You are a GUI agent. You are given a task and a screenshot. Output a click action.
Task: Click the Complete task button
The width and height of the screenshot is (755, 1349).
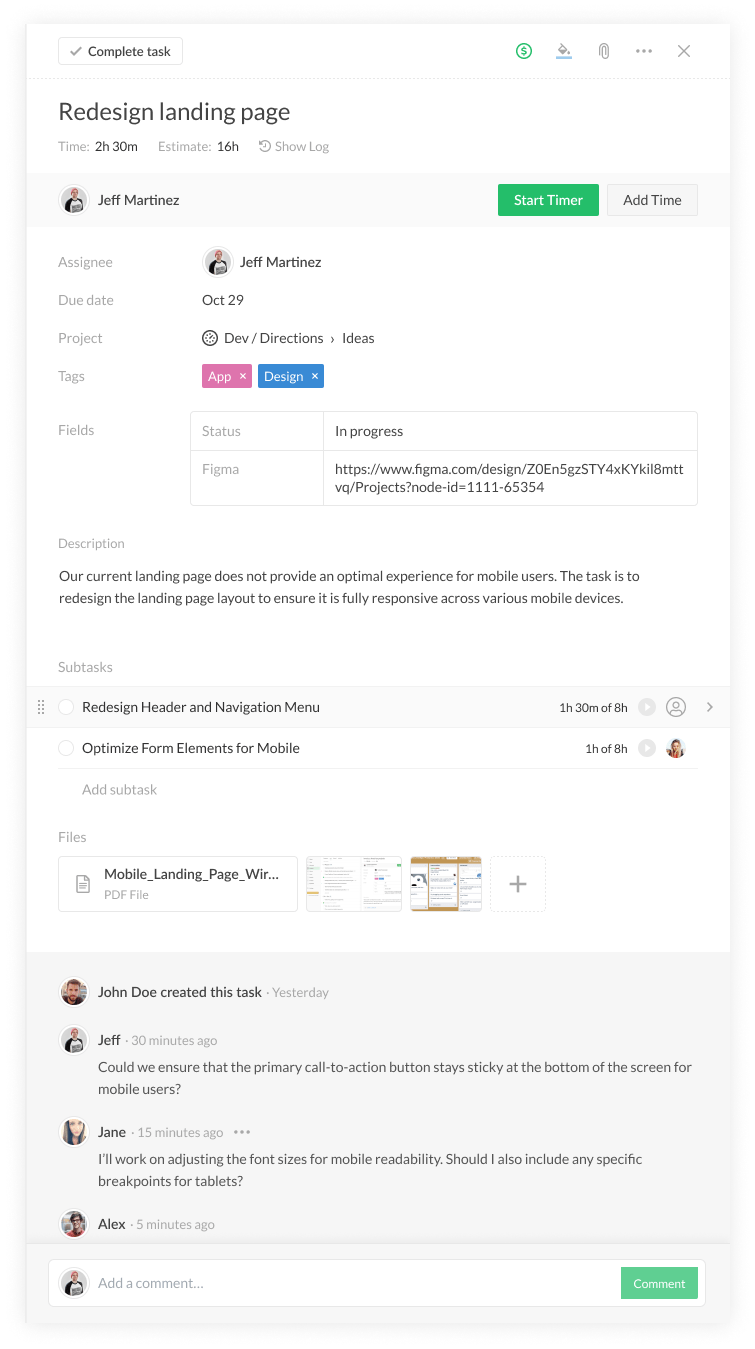[x=120, y=51]
